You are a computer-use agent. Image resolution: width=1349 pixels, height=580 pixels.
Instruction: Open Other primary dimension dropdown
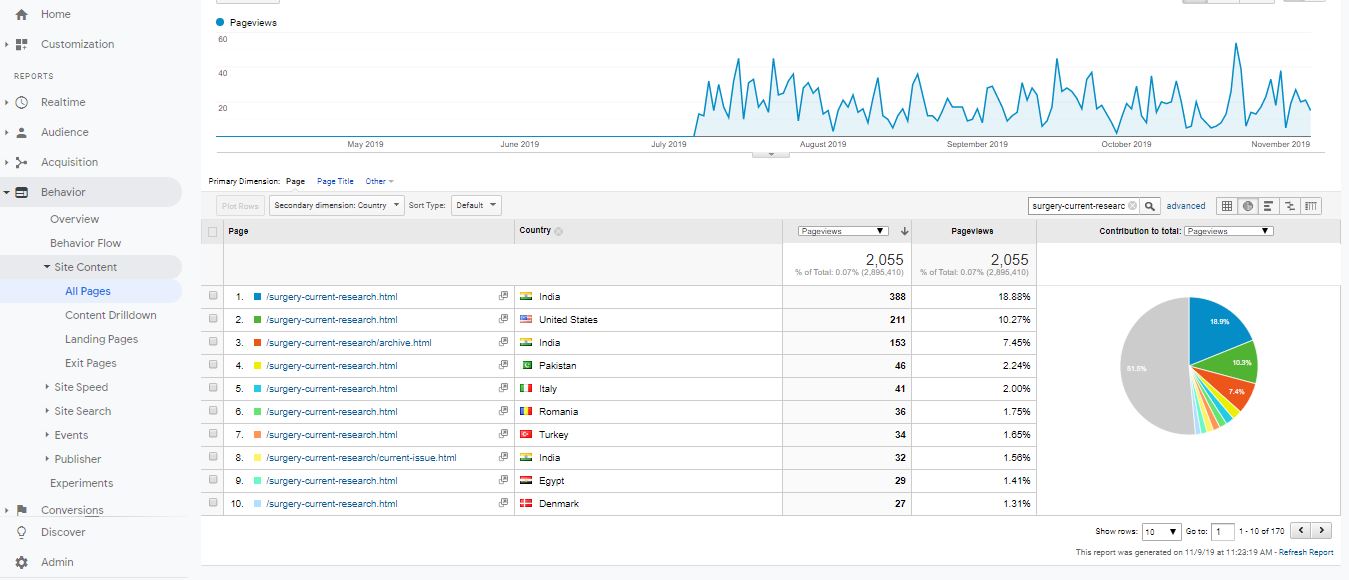(379, 181)
